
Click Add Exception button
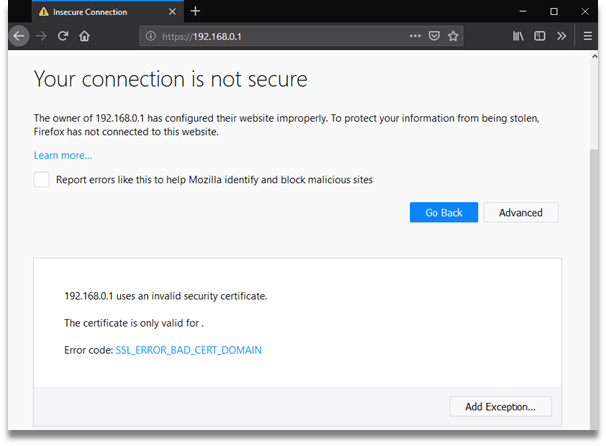(500, 406)
